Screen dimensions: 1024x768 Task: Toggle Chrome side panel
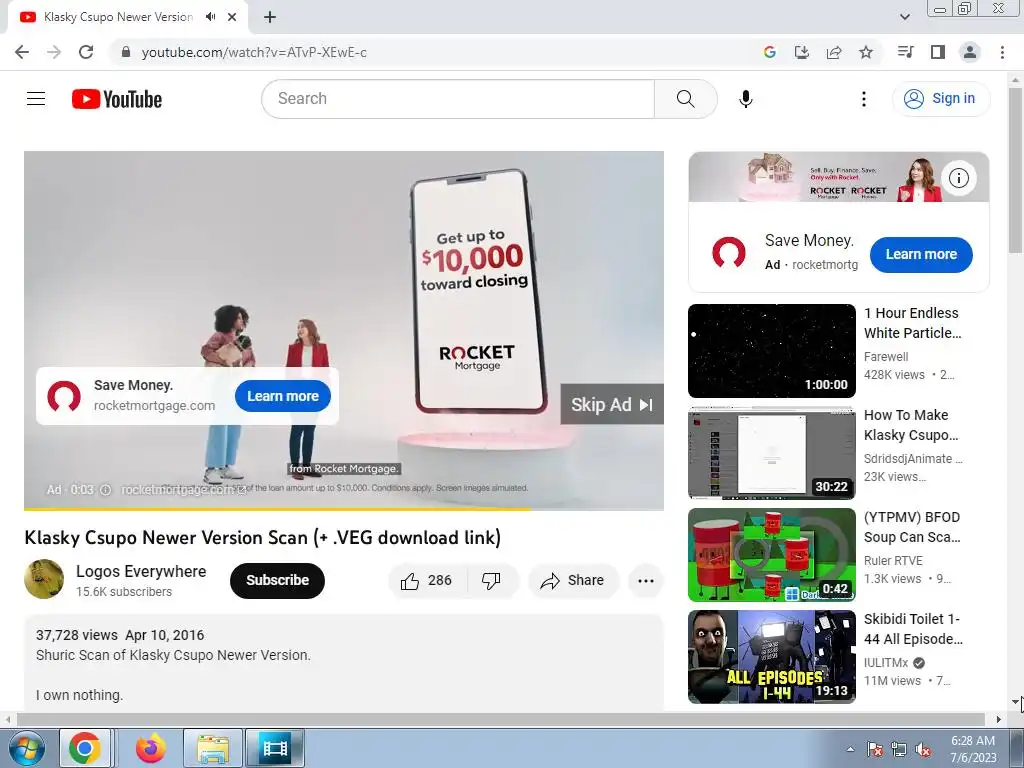tap(938, 52)
